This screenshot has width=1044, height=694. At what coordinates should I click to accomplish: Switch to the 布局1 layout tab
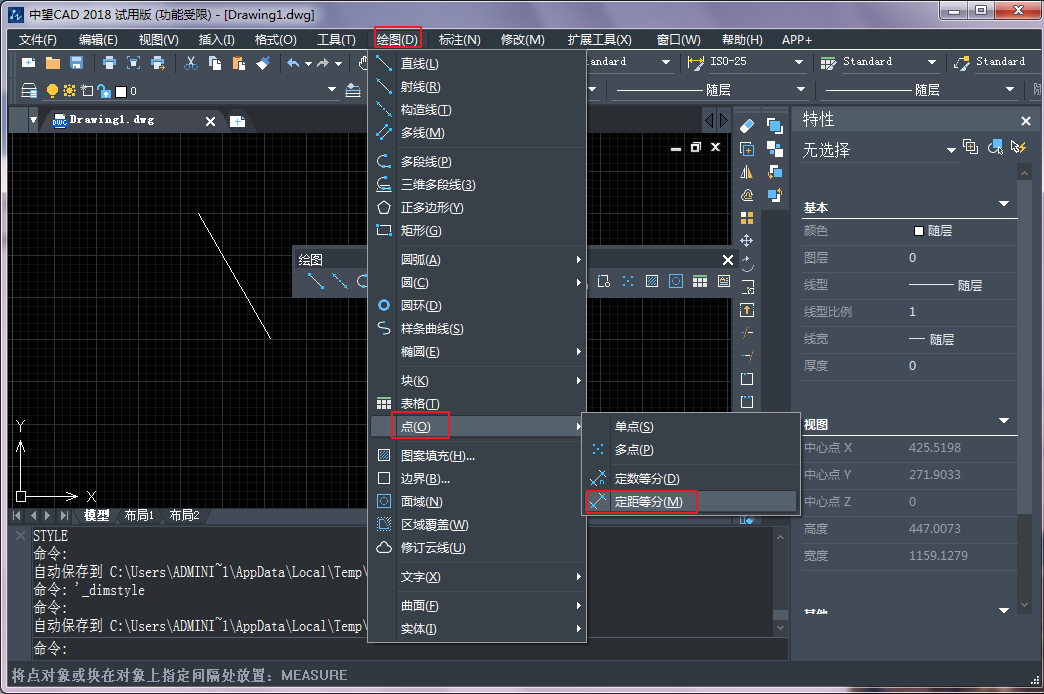[140, 515]
